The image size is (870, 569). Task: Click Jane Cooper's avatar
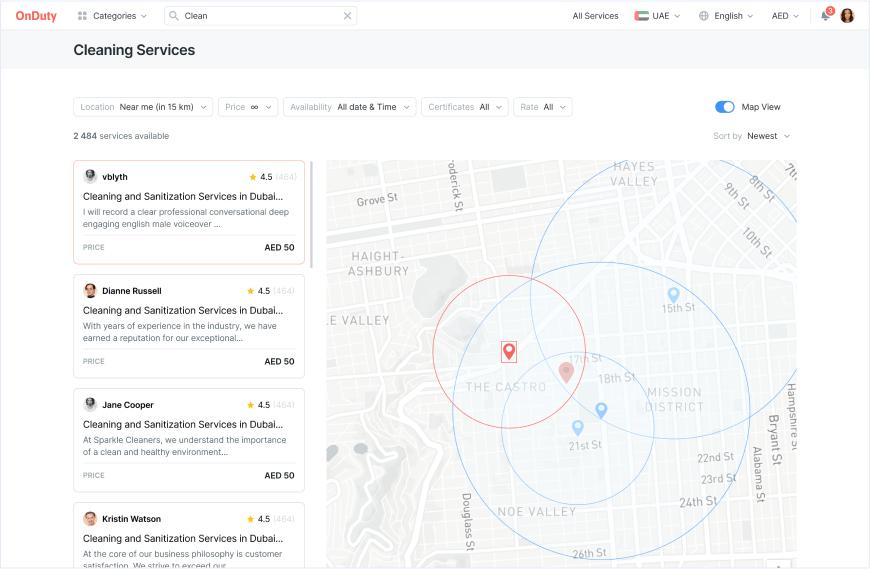pyautogui.click(x=90, y=404)
